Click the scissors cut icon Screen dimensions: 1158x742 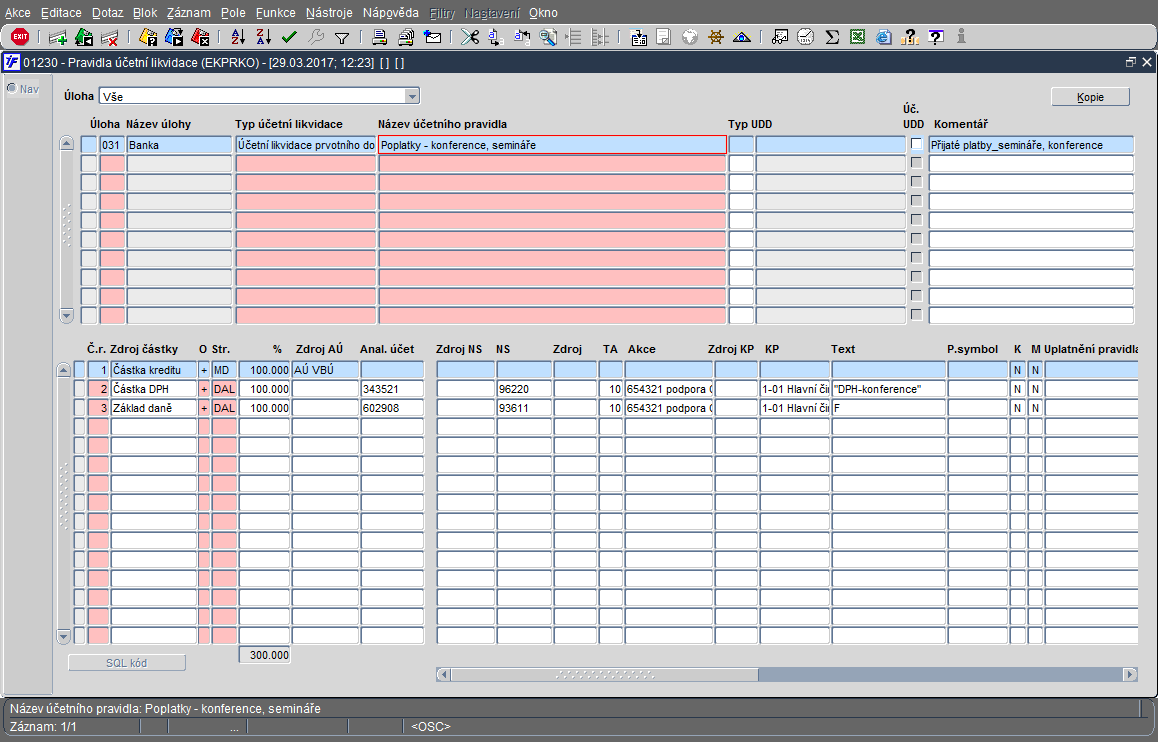[x=469, y=38]
